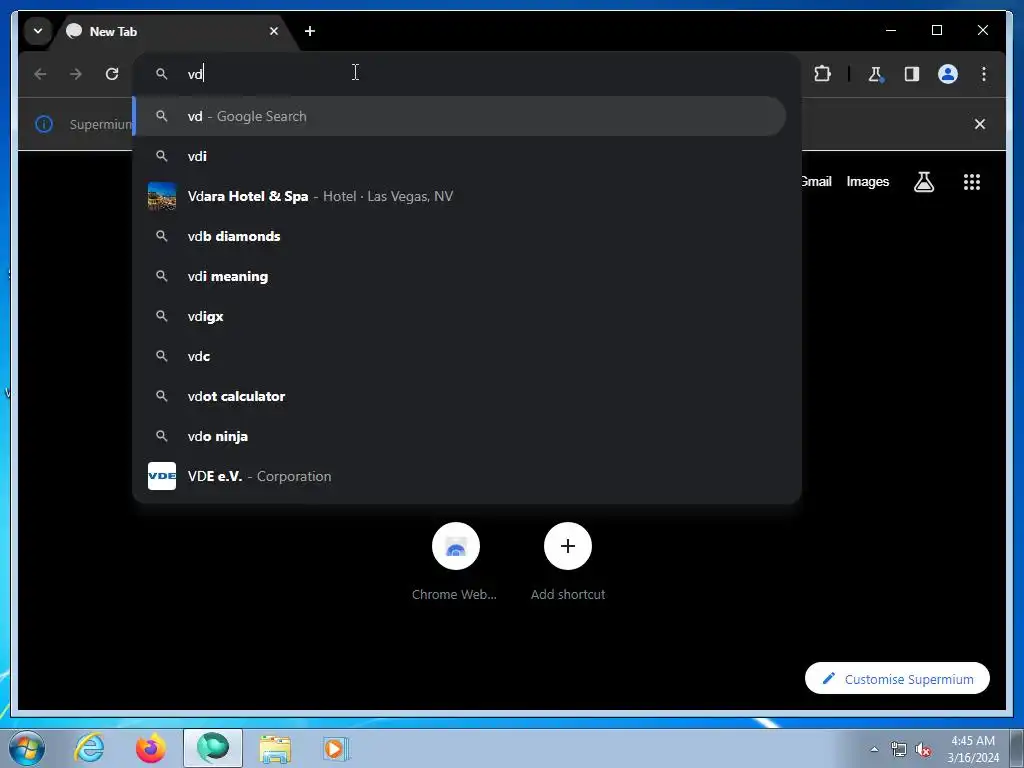Click the Add shortcut button

[x=568, y=561]
